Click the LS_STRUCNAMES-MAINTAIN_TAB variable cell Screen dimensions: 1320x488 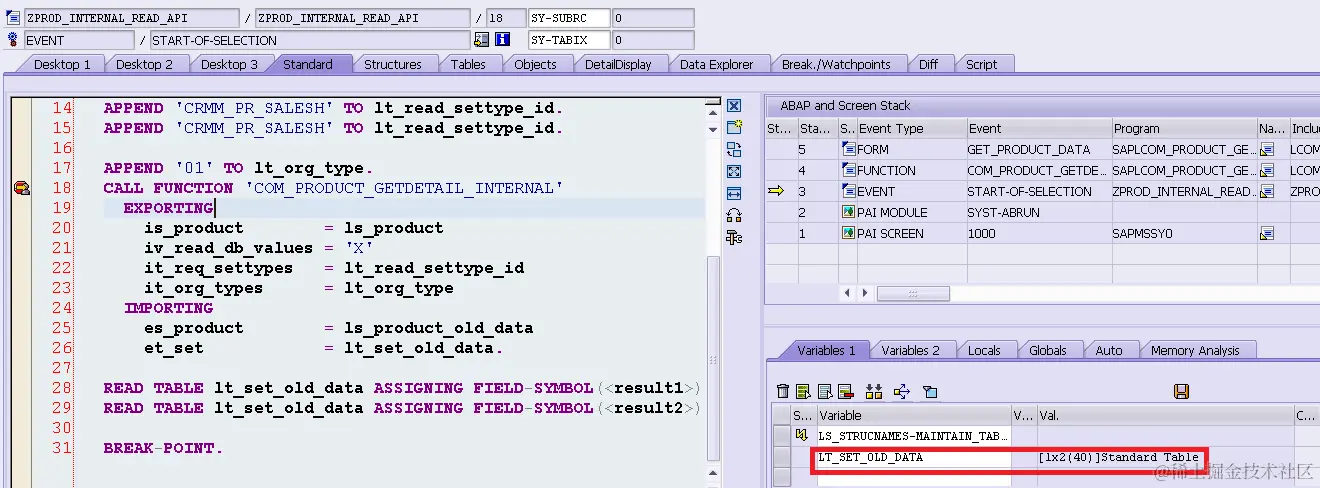pos(914,436)
